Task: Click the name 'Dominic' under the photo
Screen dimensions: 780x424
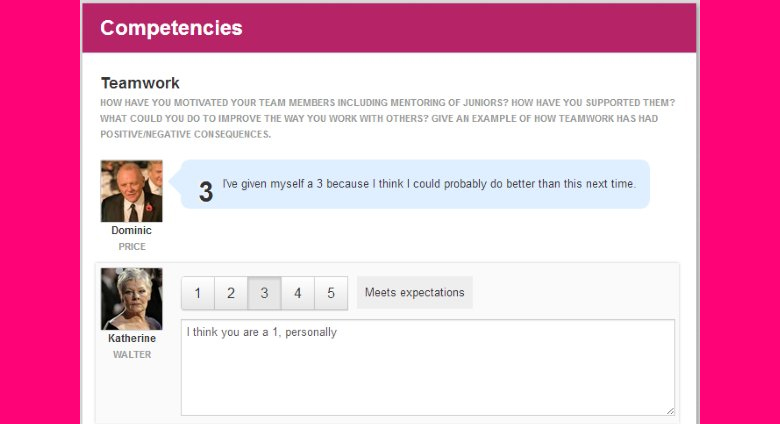Action: 131,231
